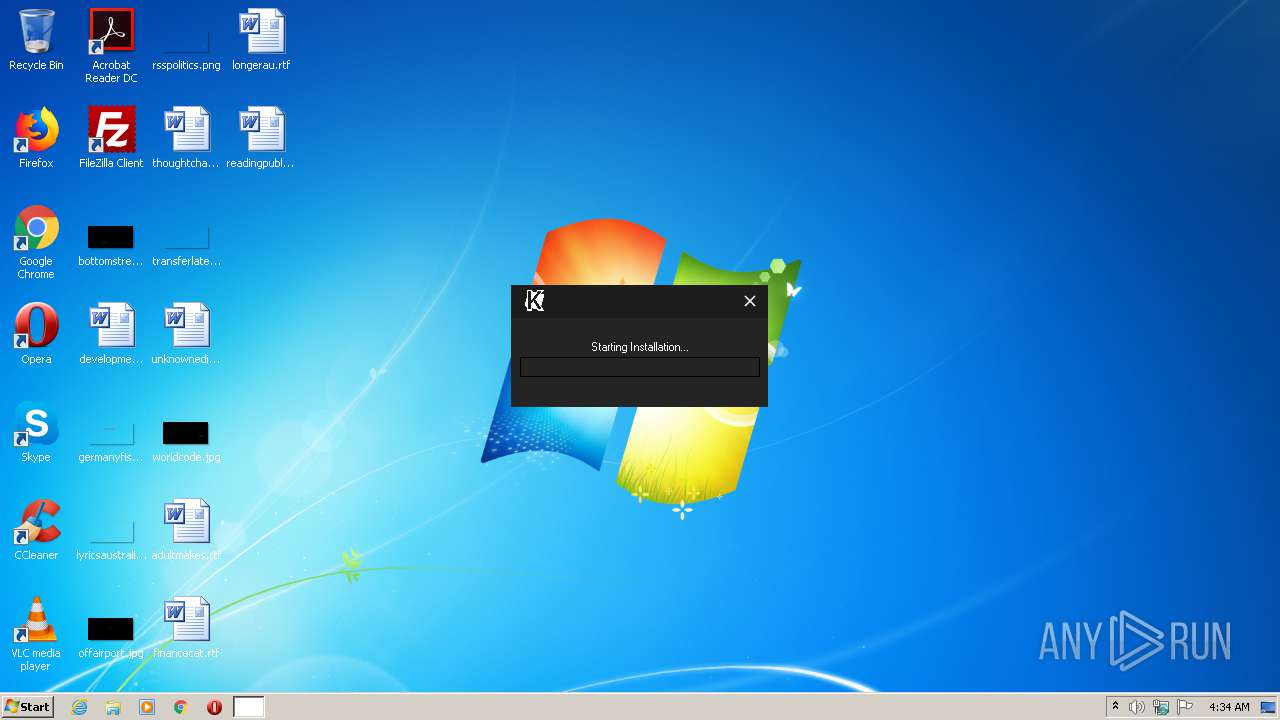Select the unknownedi... Word document
This screenshot has width=1280, height=720.
[x=186, y=334]
